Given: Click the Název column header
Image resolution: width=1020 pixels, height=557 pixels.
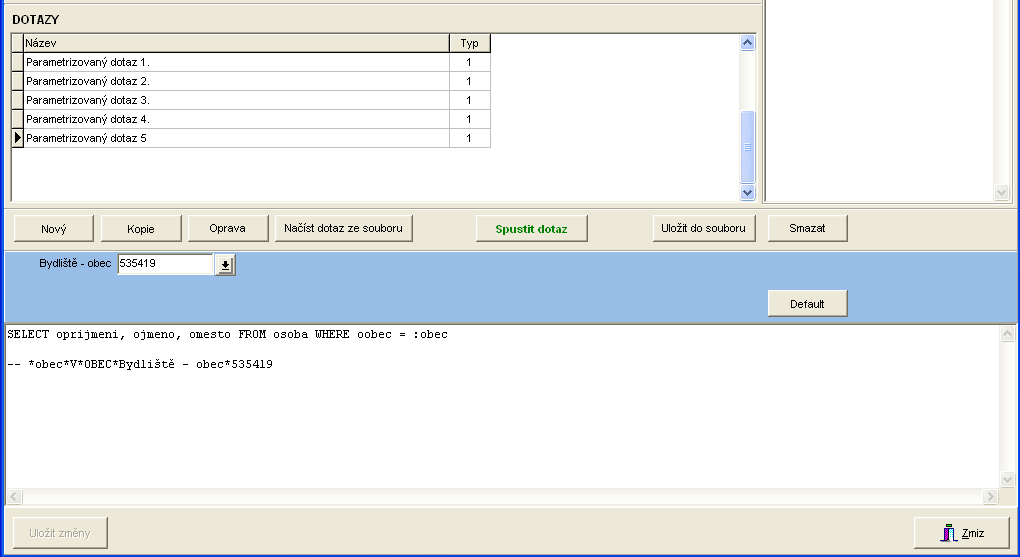Looking at the screenshot, I should pyautogui.click(x=236, y=43).
